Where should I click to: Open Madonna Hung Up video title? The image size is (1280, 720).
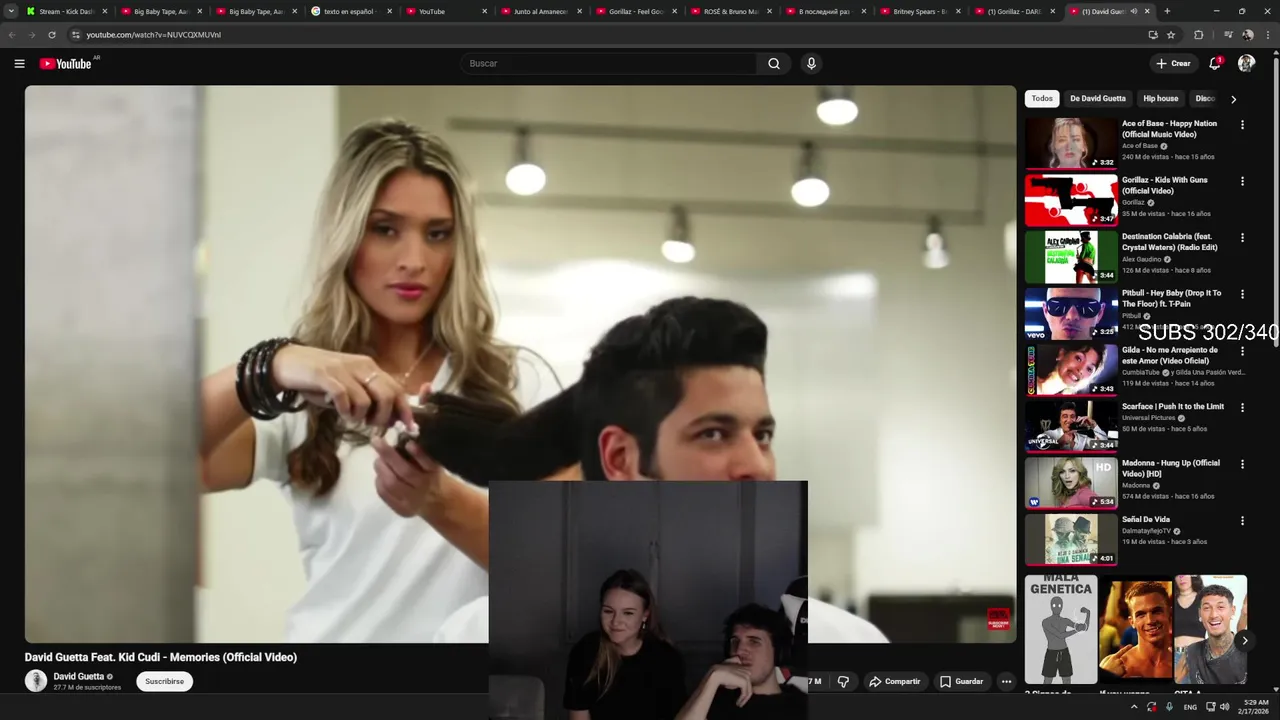click(x=1171, y=468)
